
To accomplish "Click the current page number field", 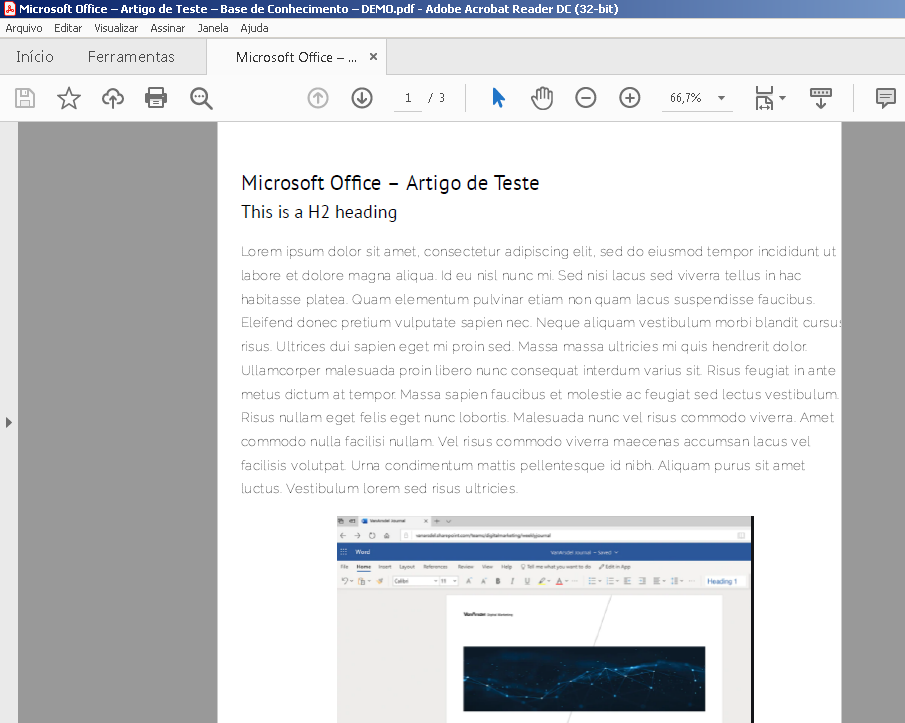I will coord(408,98).
